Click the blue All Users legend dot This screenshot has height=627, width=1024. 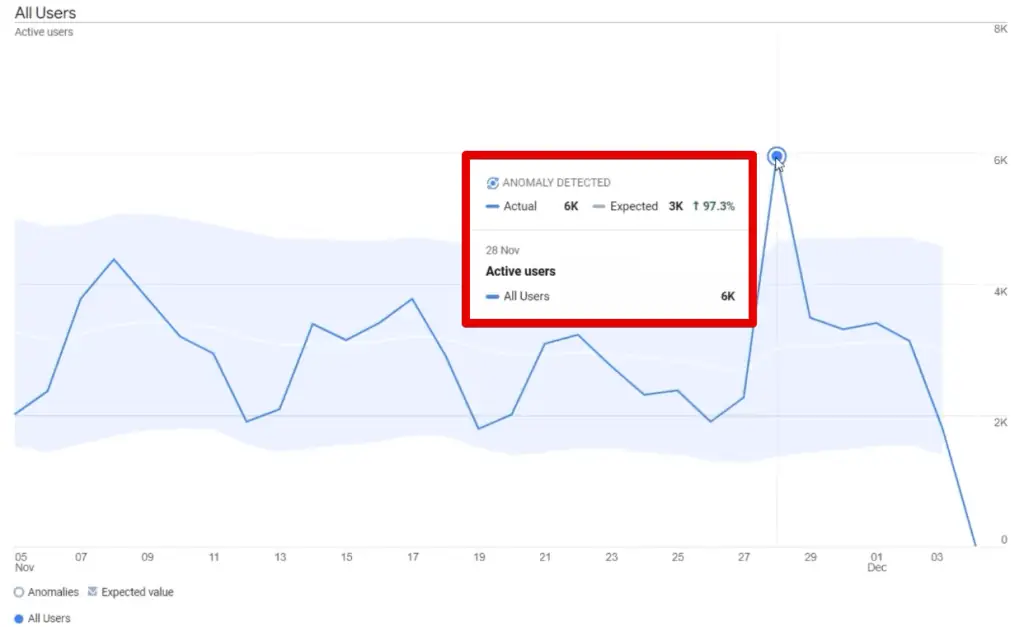coord(19,619)
